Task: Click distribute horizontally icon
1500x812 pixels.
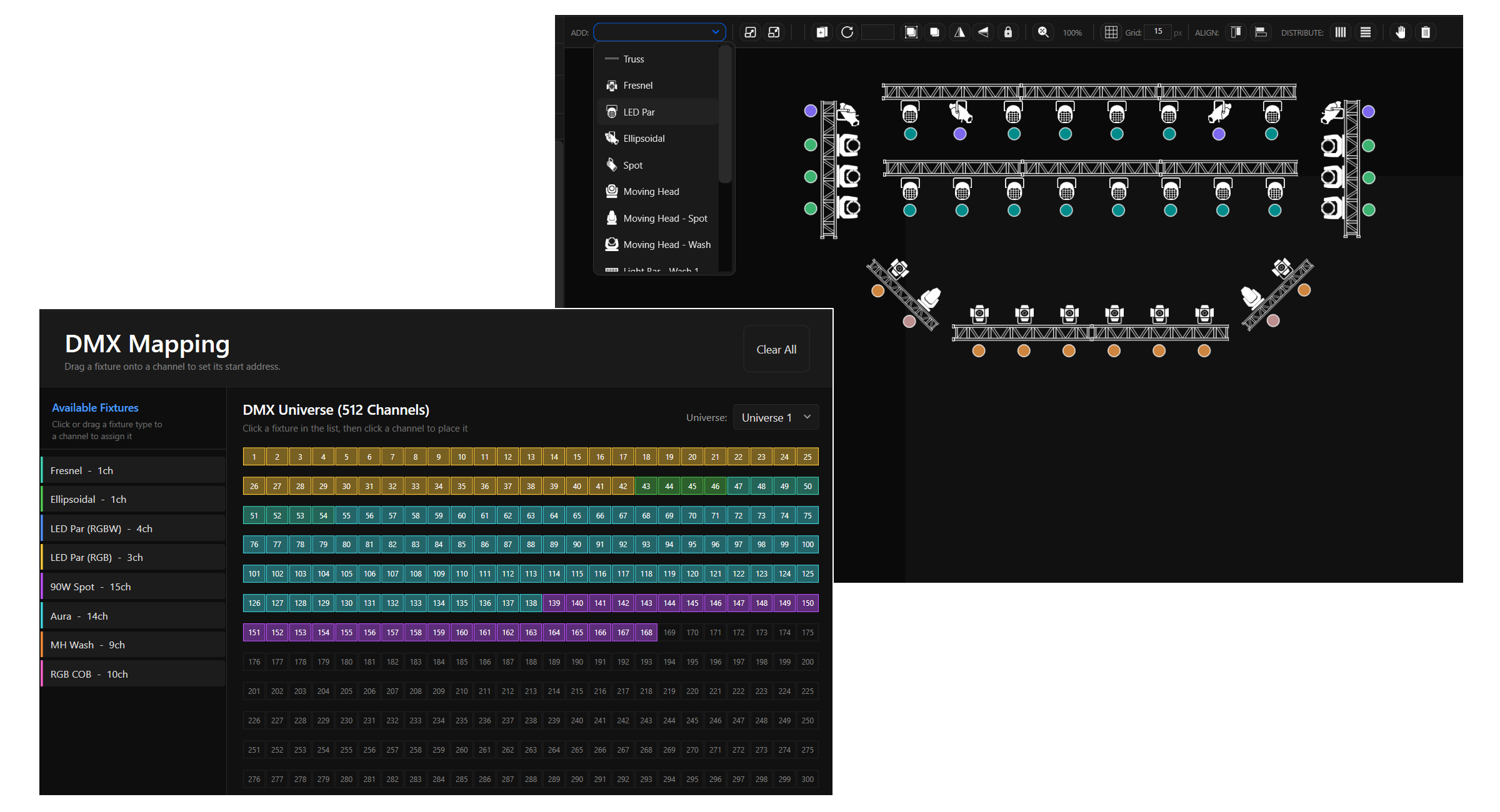Action: (x=1341, y=32)
